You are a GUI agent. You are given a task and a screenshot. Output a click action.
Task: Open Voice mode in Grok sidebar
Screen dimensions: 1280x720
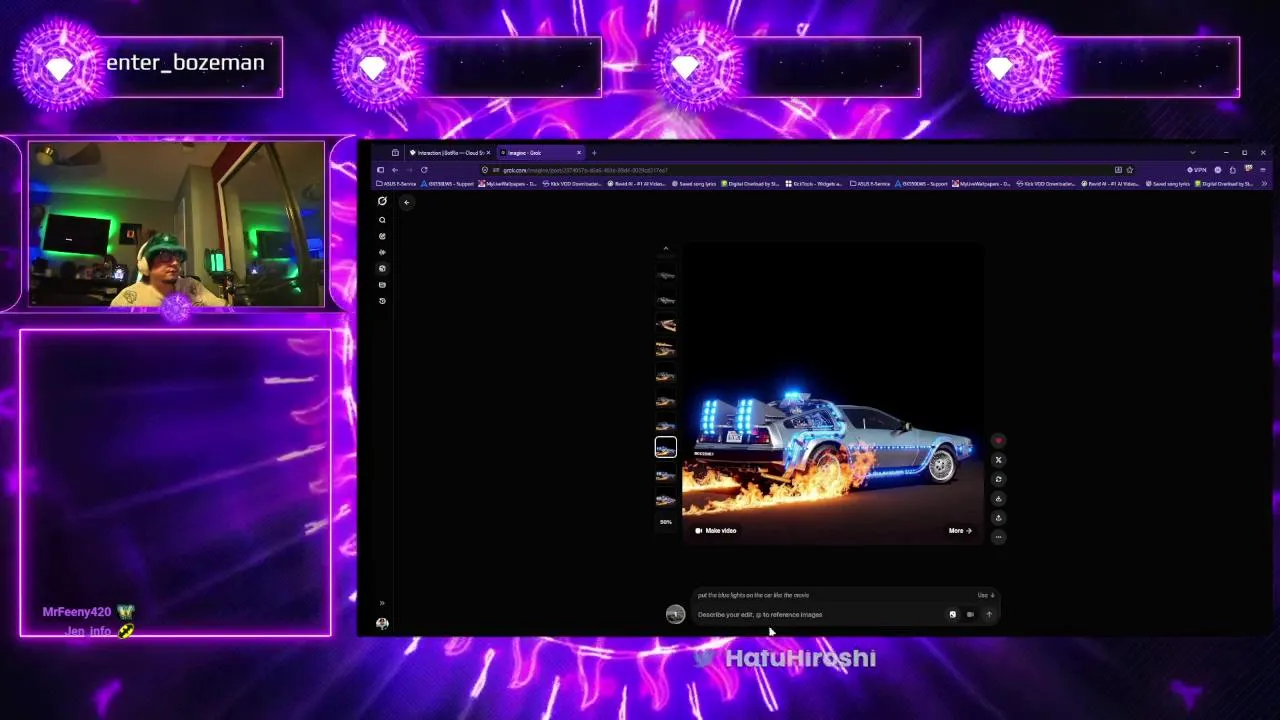click(382, 252)
